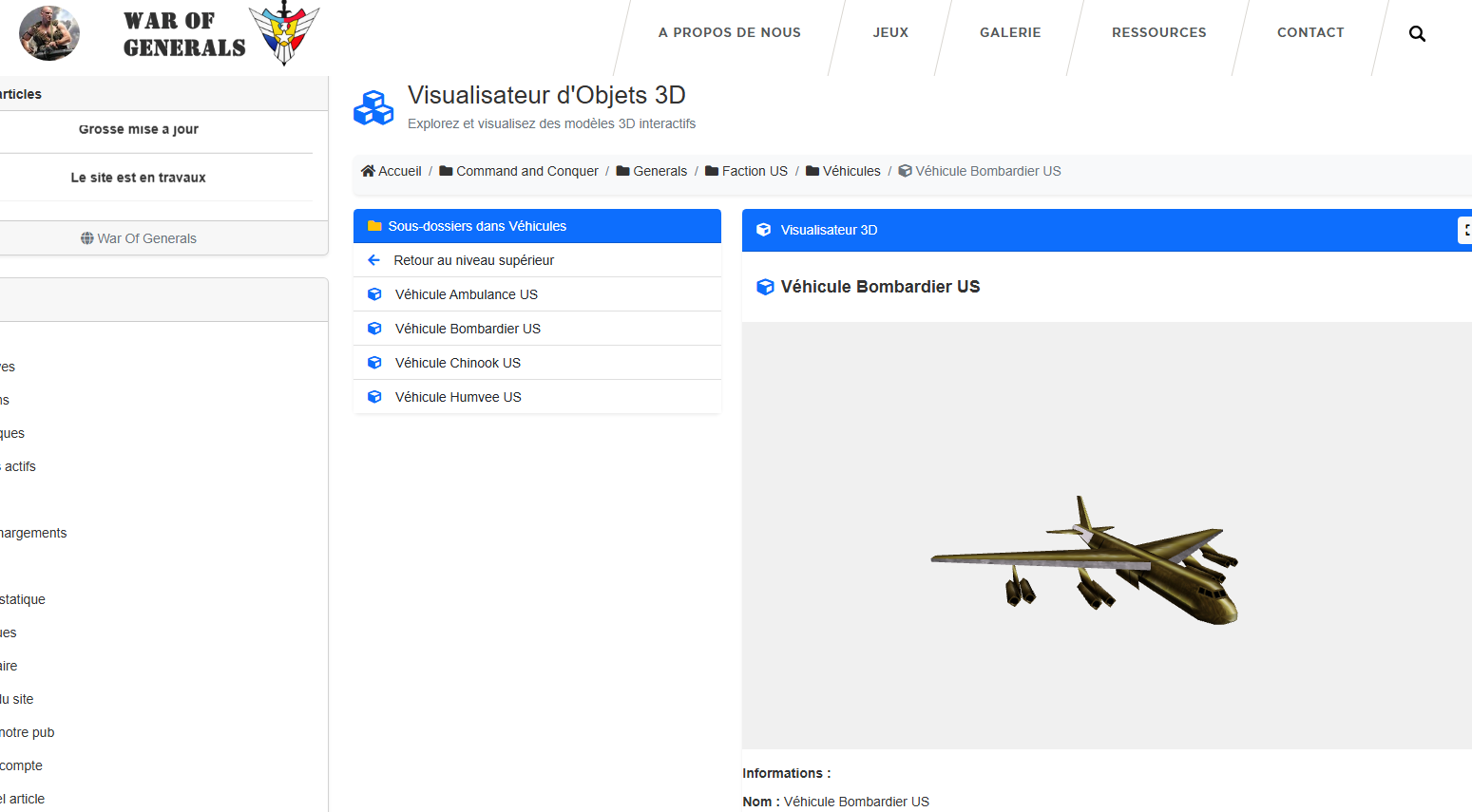Click WAR OF GENERALS site title
Viewport: 1472px width, 812px height.
pyautogui.click(x=184, y=34)
